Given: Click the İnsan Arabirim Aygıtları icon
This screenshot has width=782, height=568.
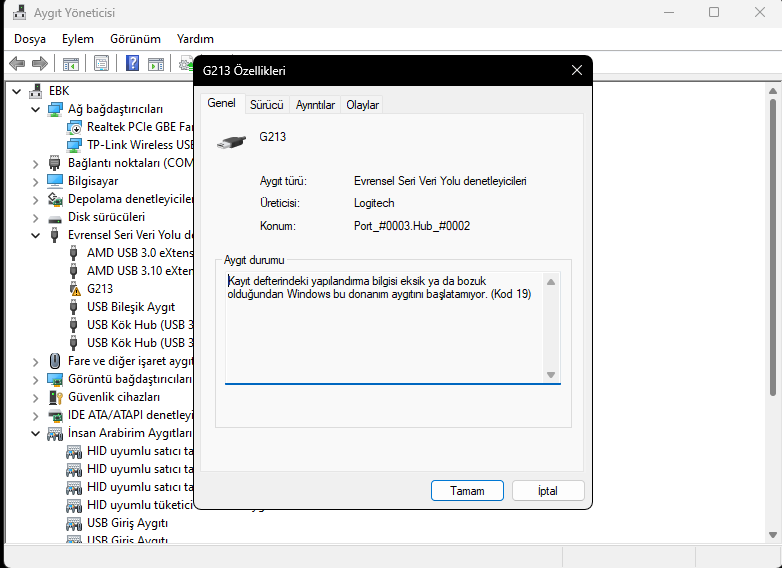Looking at the screenshot, I should coord(55,433).
